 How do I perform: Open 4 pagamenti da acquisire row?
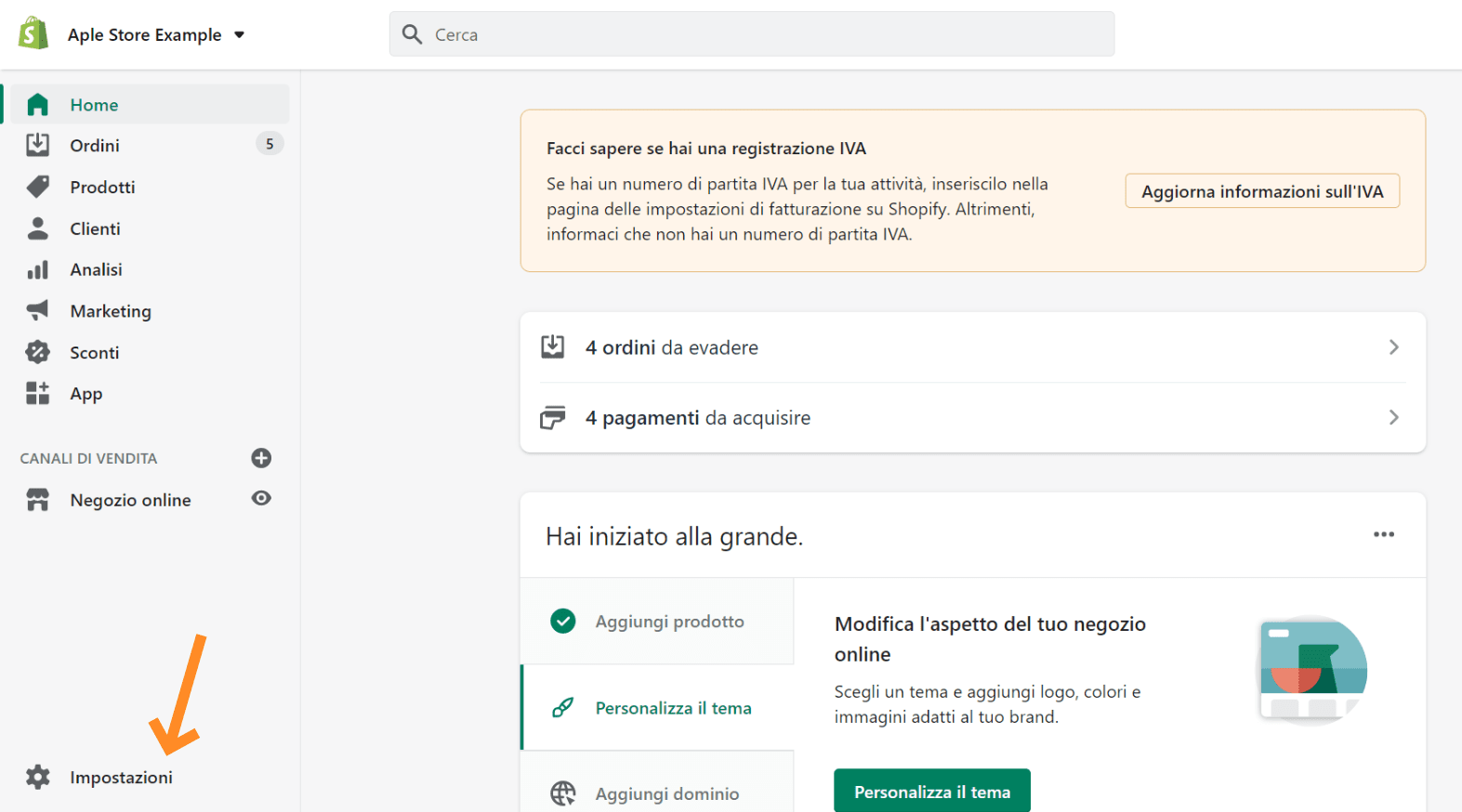pyautogui.click(x=972, y=418)
